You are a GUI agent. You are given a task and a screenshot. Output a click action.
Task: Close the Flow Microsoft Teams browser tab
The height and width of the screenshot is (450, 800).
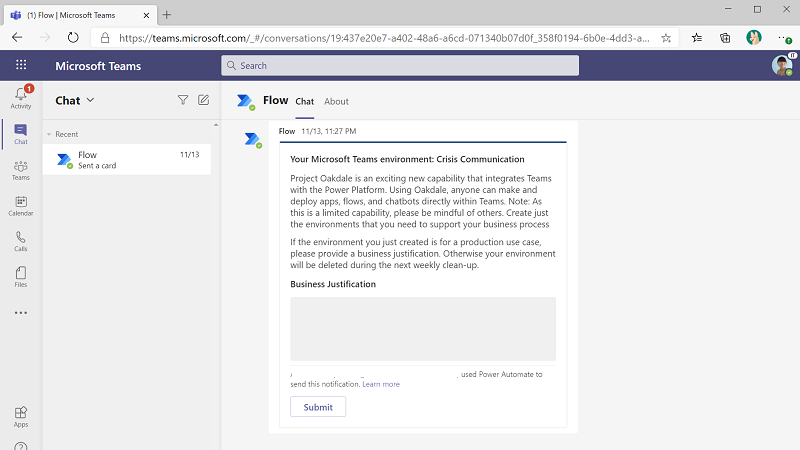[146, 15]
